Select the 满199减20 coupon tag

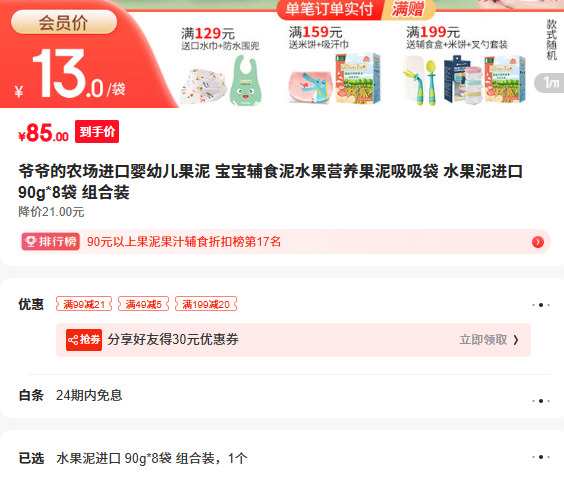(x=206, y=304)
